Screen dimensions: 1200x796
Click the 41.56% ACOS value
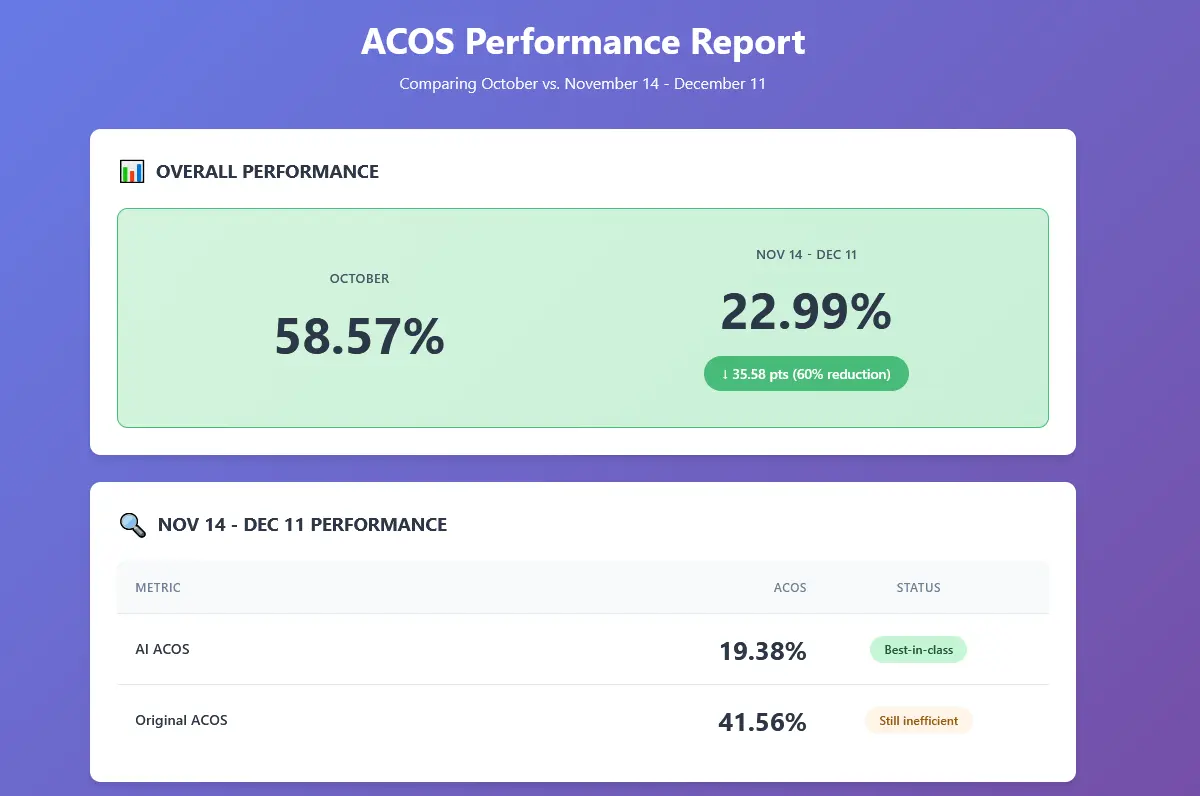click(x=762, y=722)
